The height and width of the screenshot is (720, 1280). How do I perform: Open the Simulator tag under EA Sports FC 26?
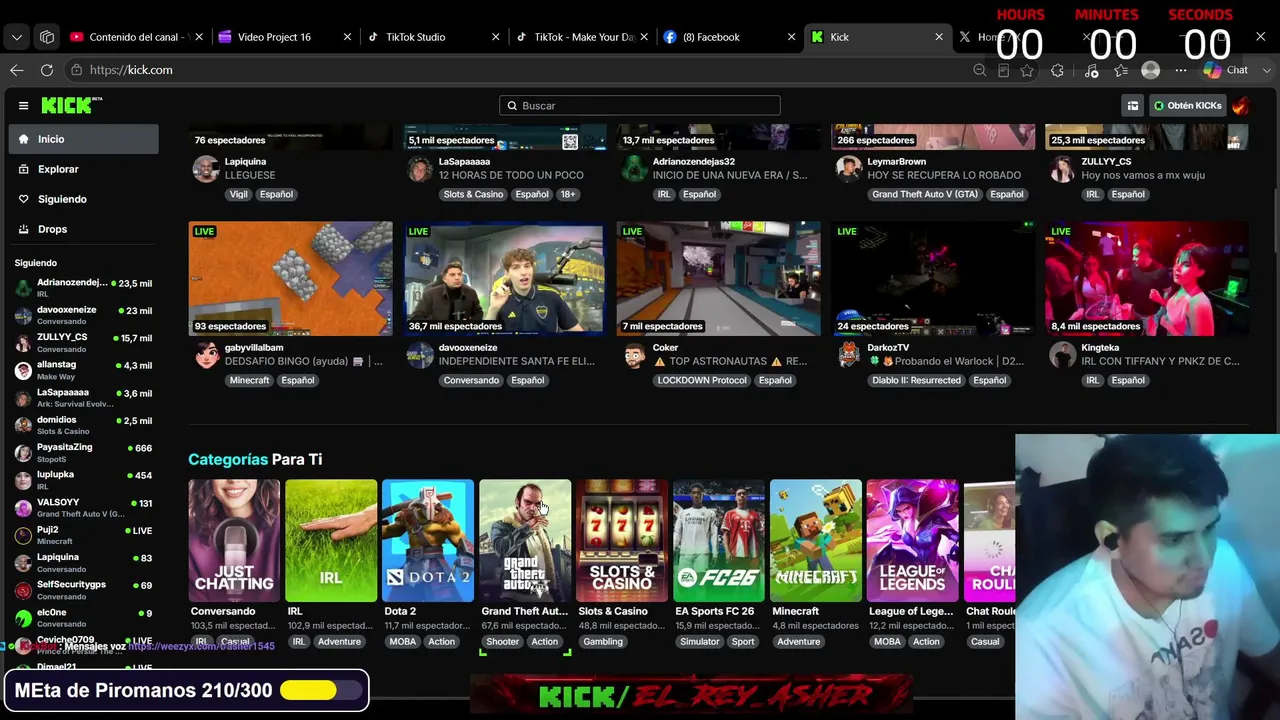699,642
